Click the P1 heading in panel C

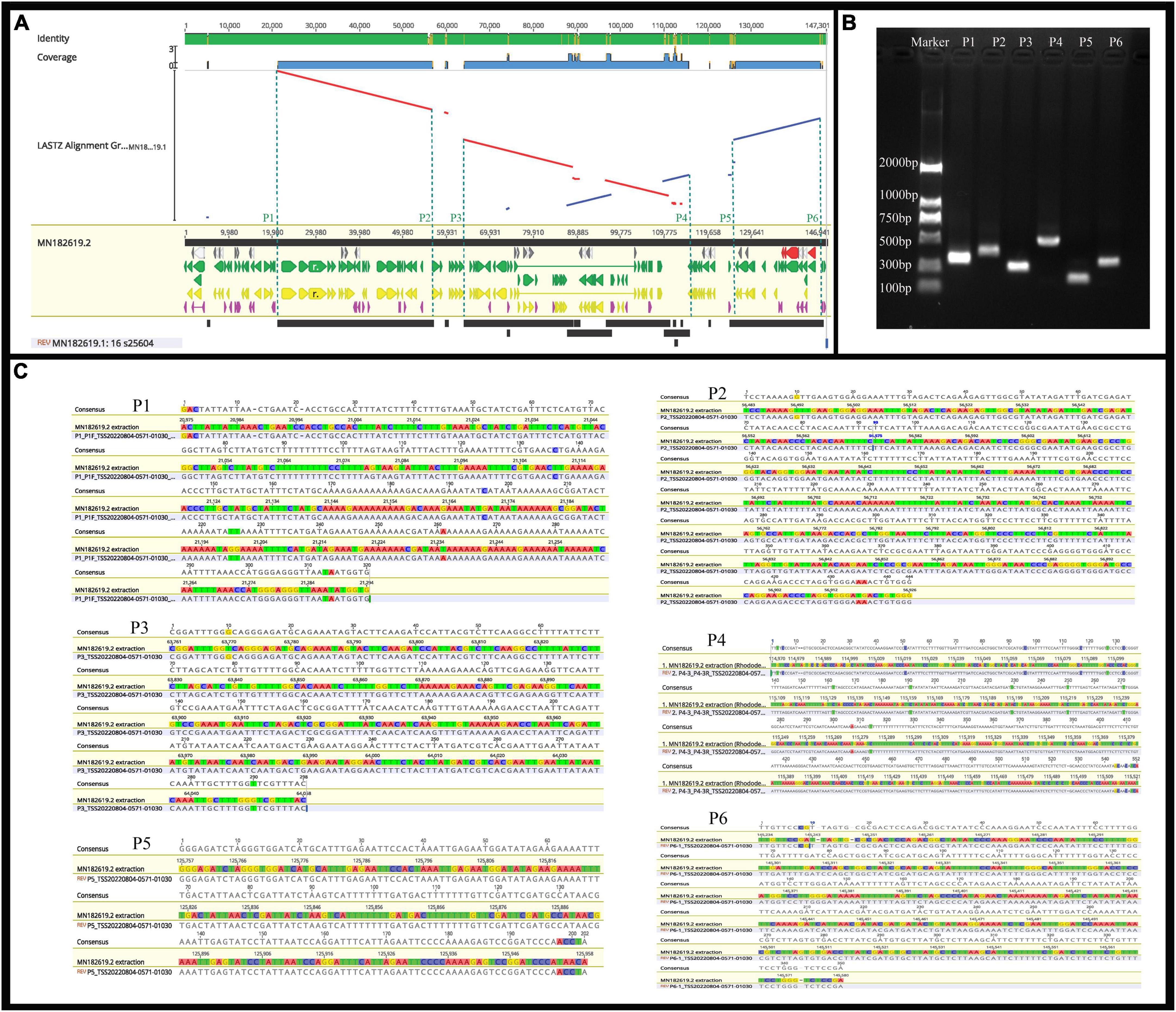pos(142,405)
